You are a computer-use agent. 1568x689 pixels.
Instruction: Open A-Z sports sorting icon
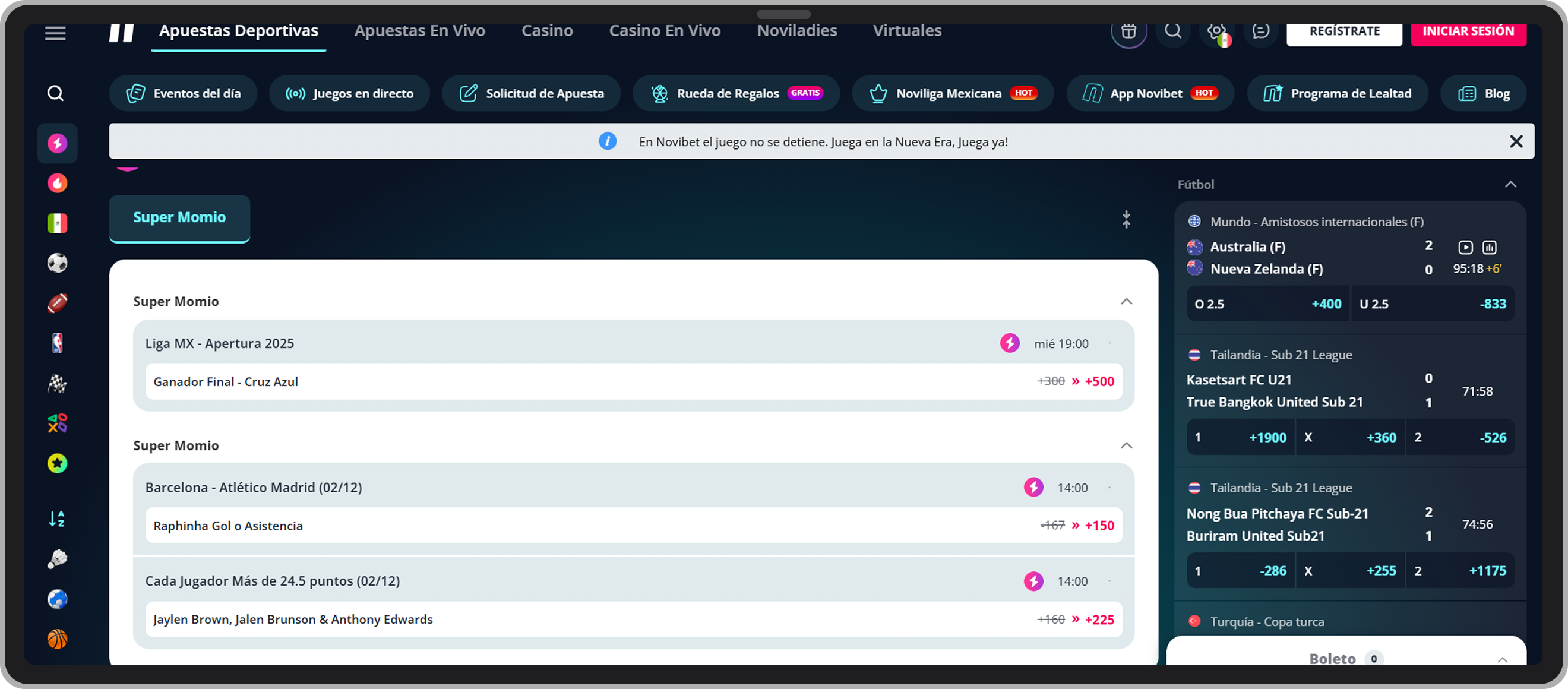tap(57, 519)
